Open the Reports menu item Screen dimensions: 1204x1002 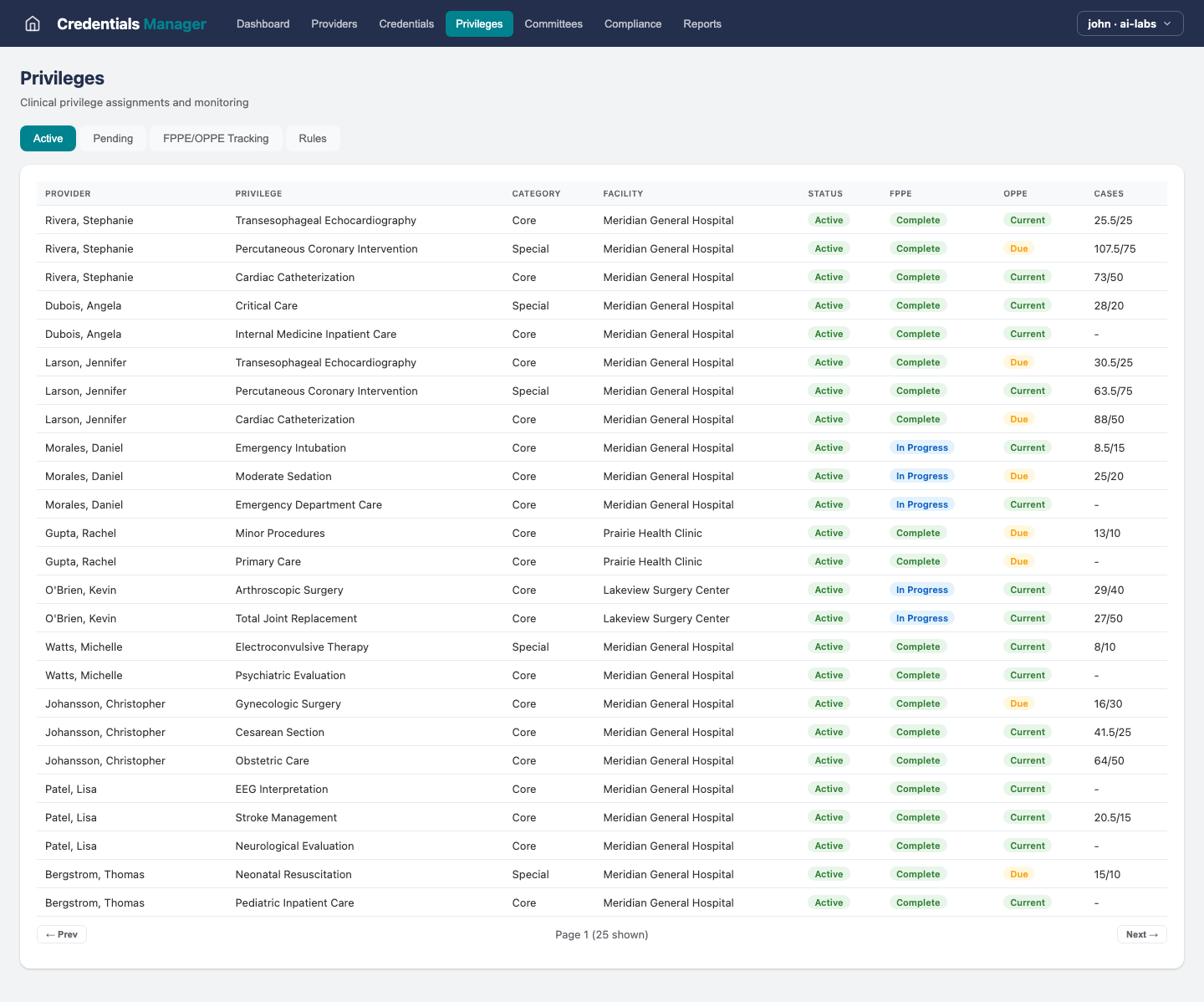point(701,23)
